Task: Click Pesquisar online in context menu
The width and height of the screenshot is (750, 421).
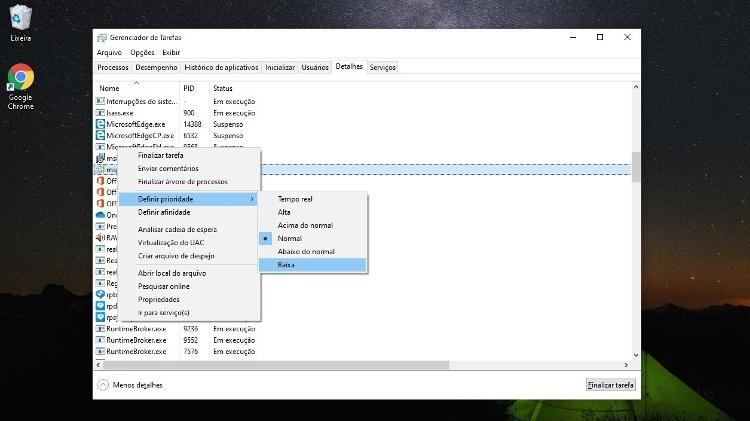Action: [x=163, y=286]
